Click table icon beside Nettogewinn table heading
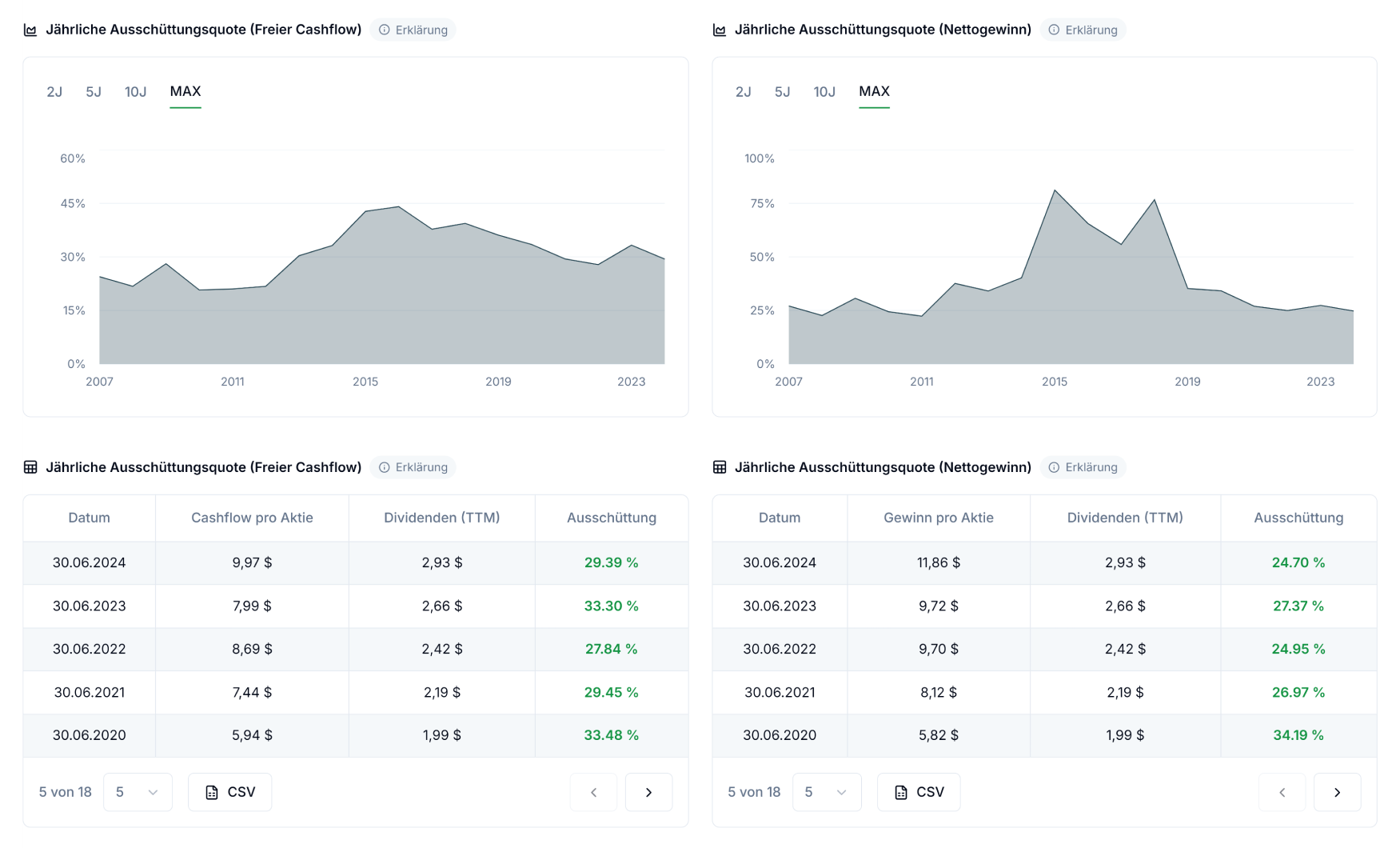 tap(720, 467)
